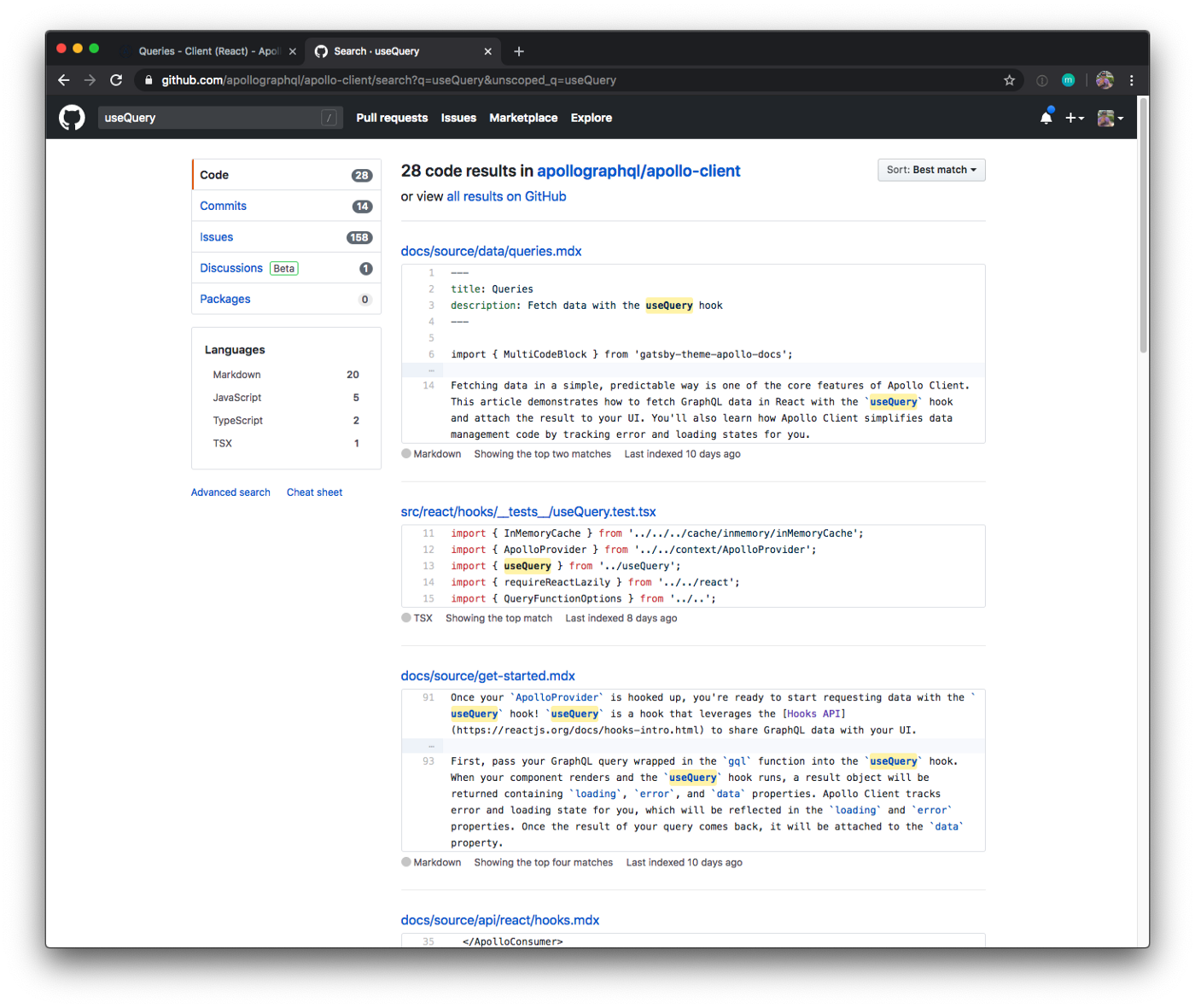Open docs/source/api/react/hooks.mdx file
Image resolution: width=1195 pixels, height=1008 pixels.
500,920
